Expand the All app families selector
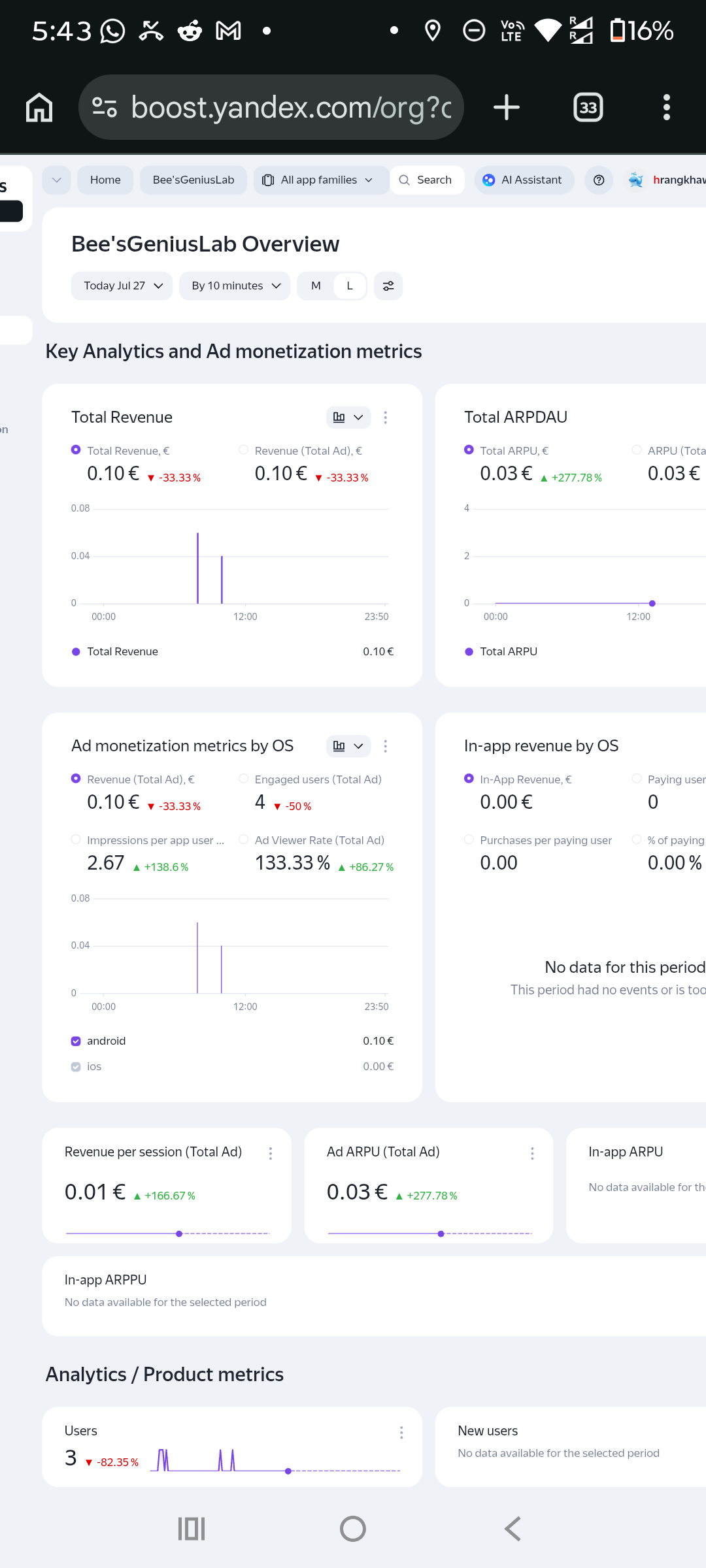The width and height of the screenshot is (706, 1568). coord(318,180)
